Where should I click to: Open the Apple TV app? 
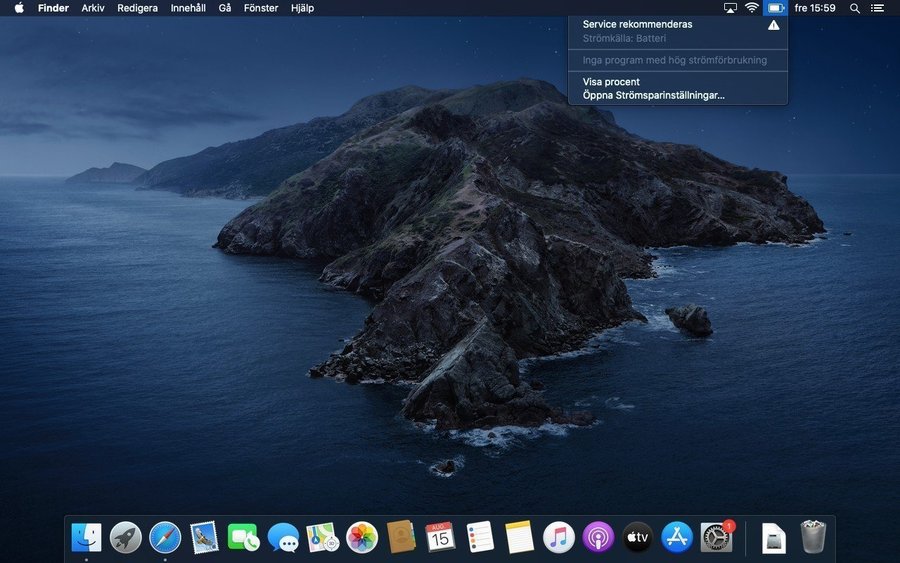pyautogui.click(x=638, y=537)
